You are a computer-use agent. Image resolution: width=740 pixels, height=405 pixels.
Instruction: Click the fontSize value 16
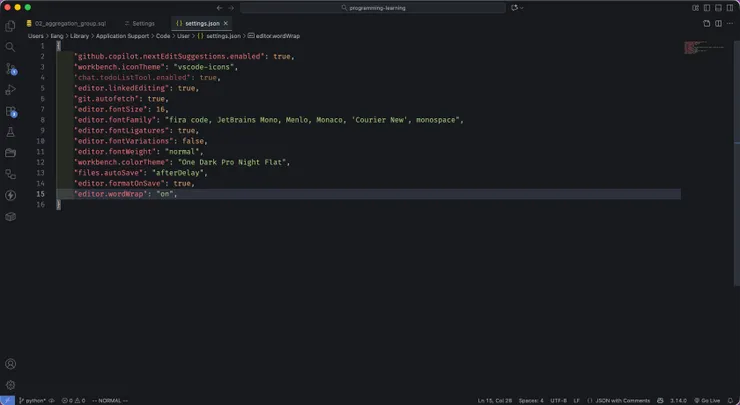tap(160, 110)
